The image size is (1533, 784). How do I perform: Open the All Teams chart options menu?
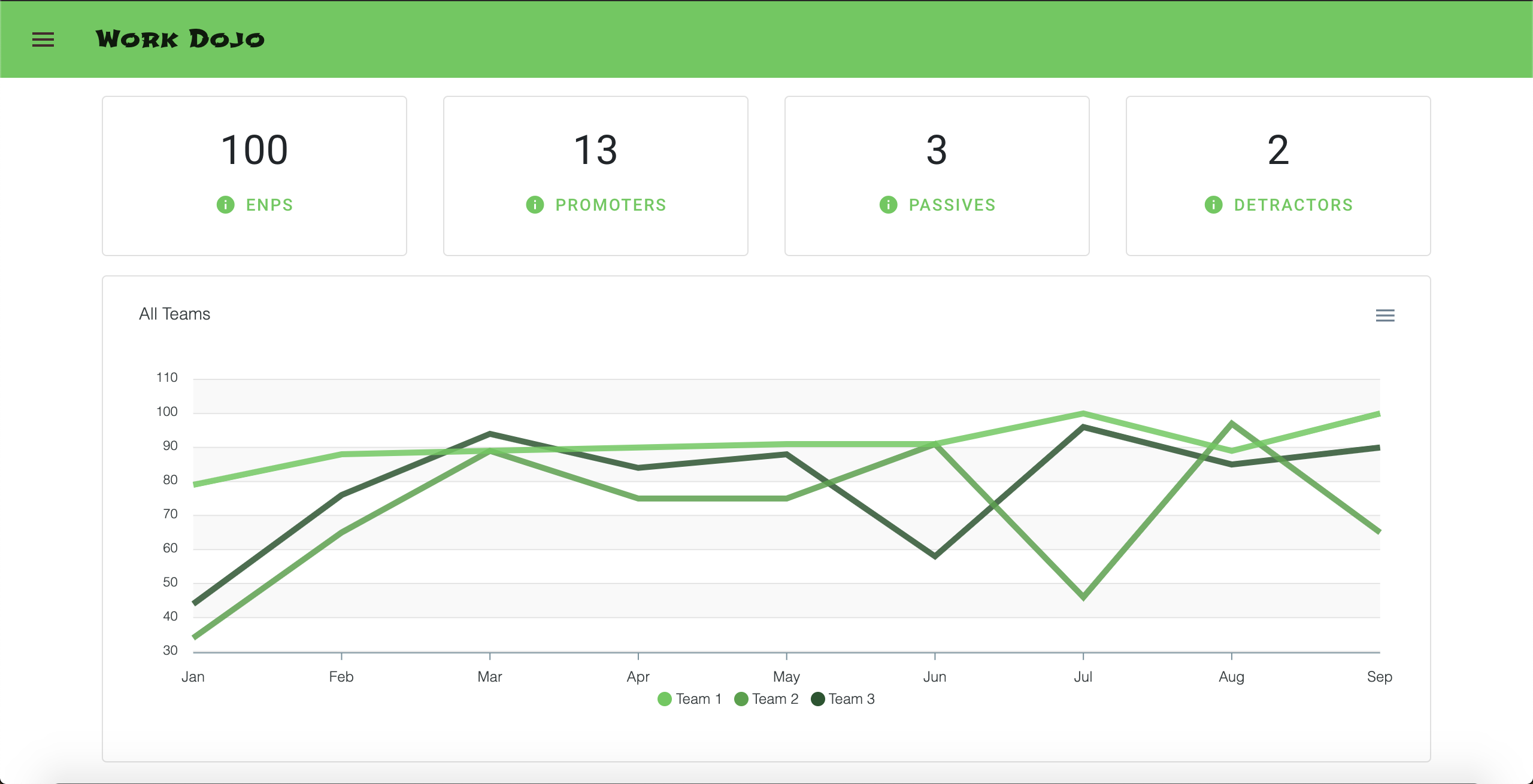[1384, 315]
